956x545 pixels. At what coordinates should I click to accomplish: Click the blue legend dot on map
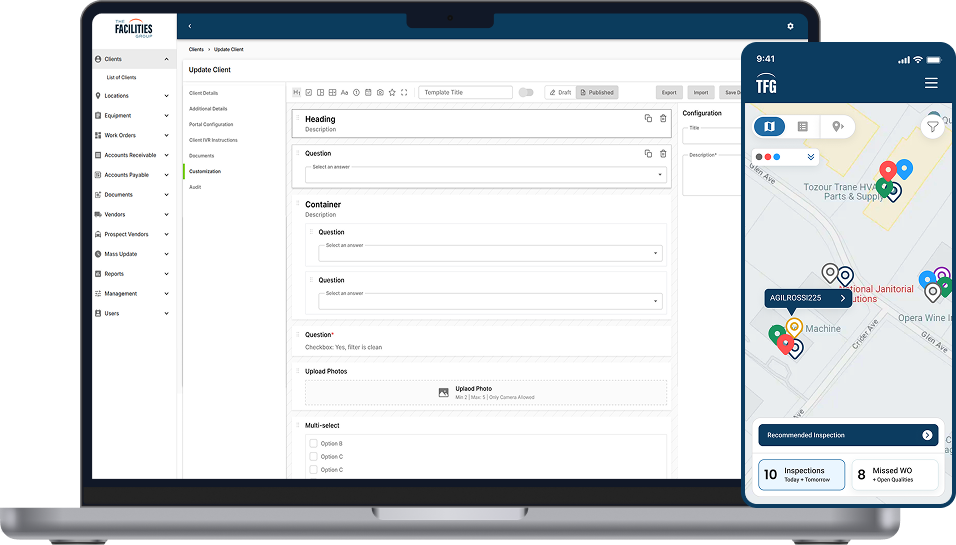pyautogui.click(x=776, y=157)
